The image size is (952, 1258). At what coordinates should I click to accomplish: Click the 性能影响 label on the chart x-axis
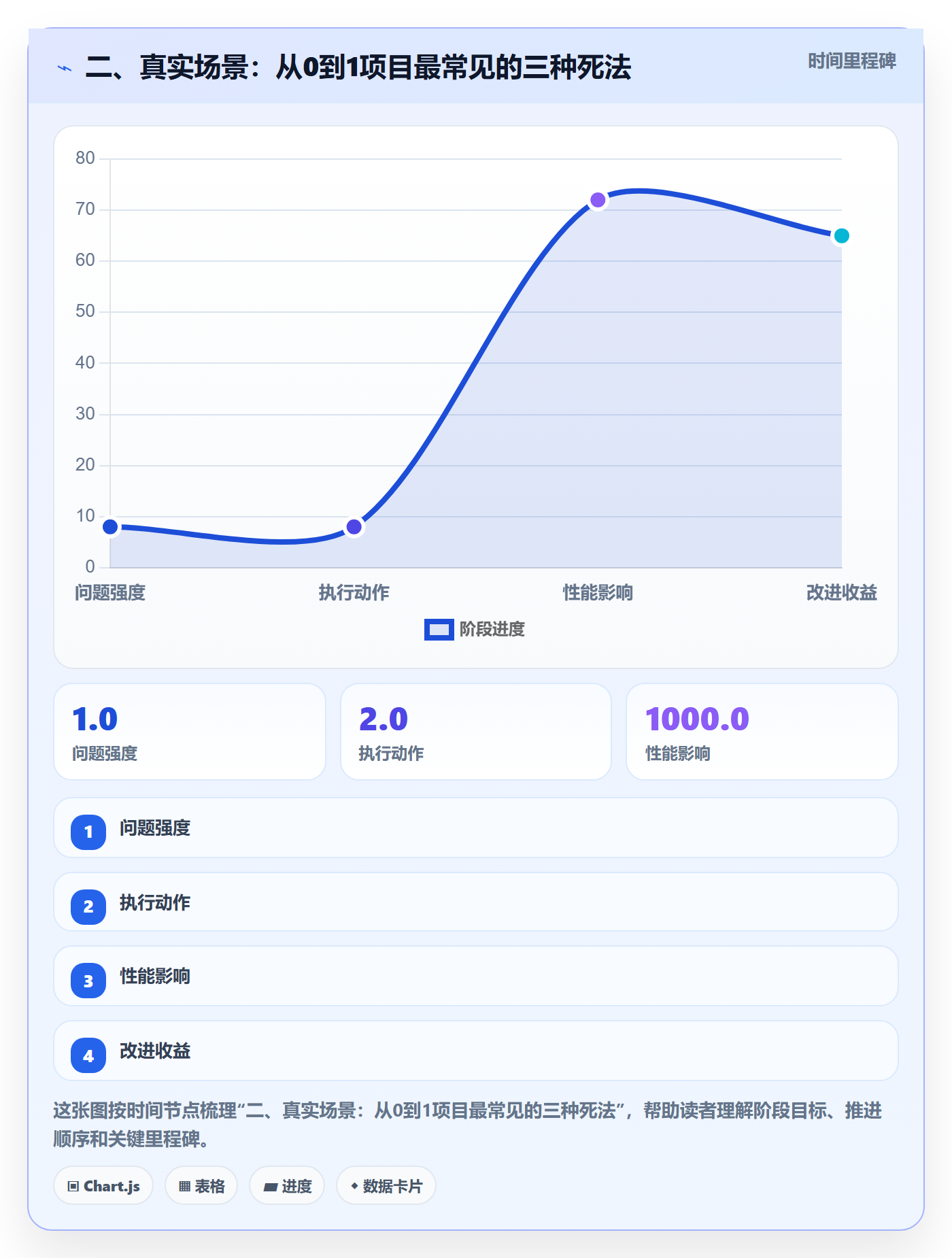pos(598,593)
